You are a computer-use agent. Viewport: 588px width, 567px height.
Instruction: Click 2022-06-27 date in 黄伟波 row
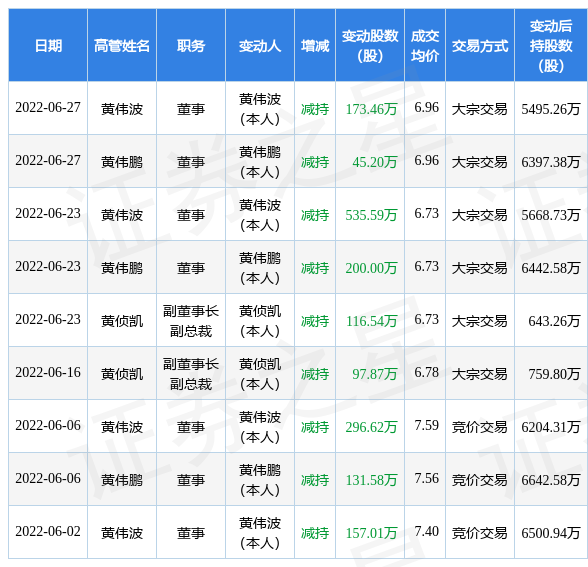pos(48,108)
